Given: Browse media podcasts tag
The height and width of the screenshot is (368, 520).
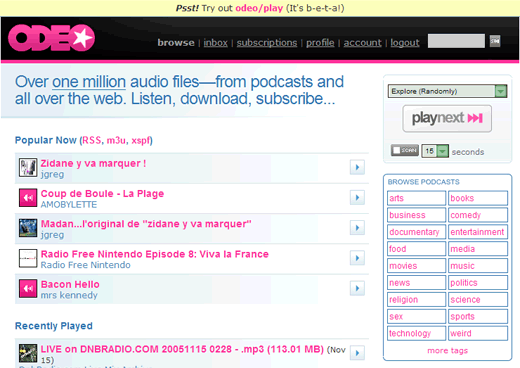Looking at the screenshot, I should [x=478, y=249].
